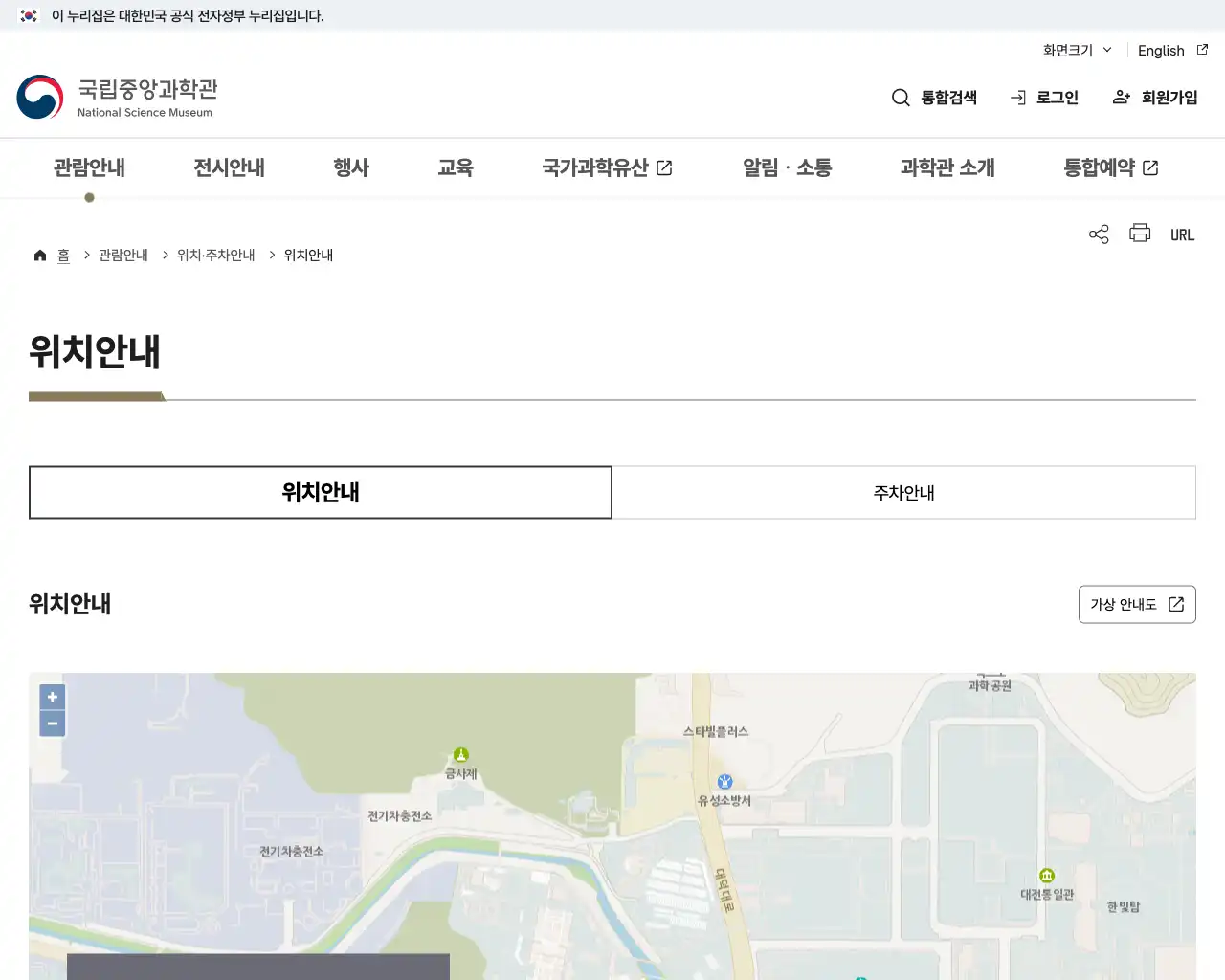Click the 로그인 login icon
Image resolution: width=1225 pixels, height=980 pixels.
(1016, 97)
